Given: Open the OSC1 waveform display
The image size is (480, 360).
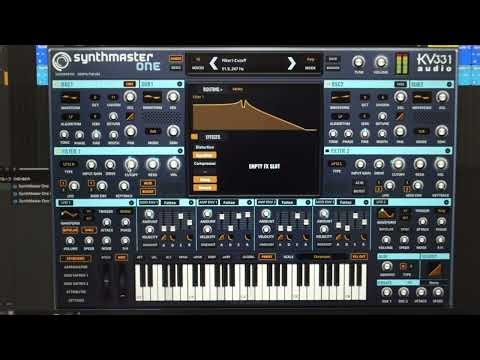Looking at the screenshot, I should 70,98.
